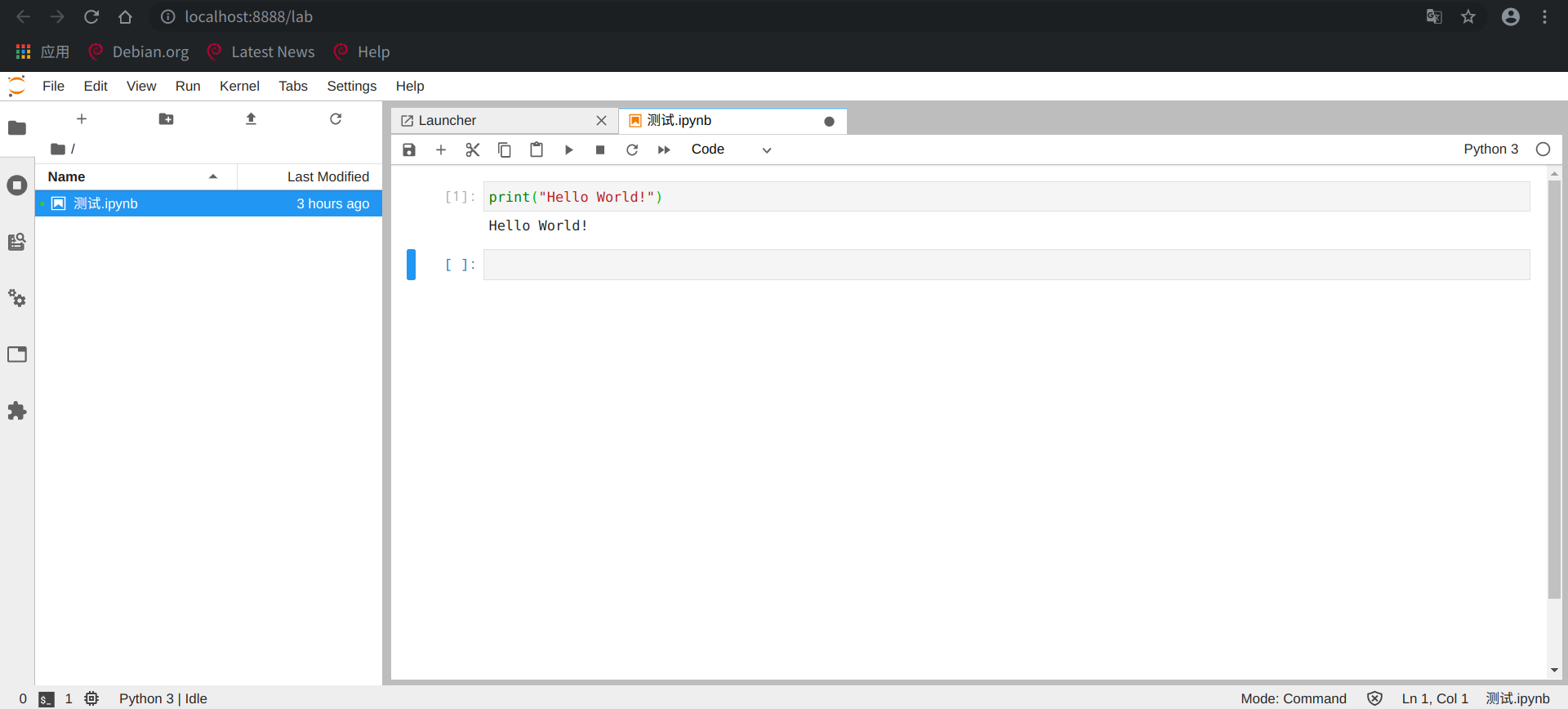The width and height of the screenshot is (1568, 709).
Task: Close the Launcher tab
Action: (602, 121)
